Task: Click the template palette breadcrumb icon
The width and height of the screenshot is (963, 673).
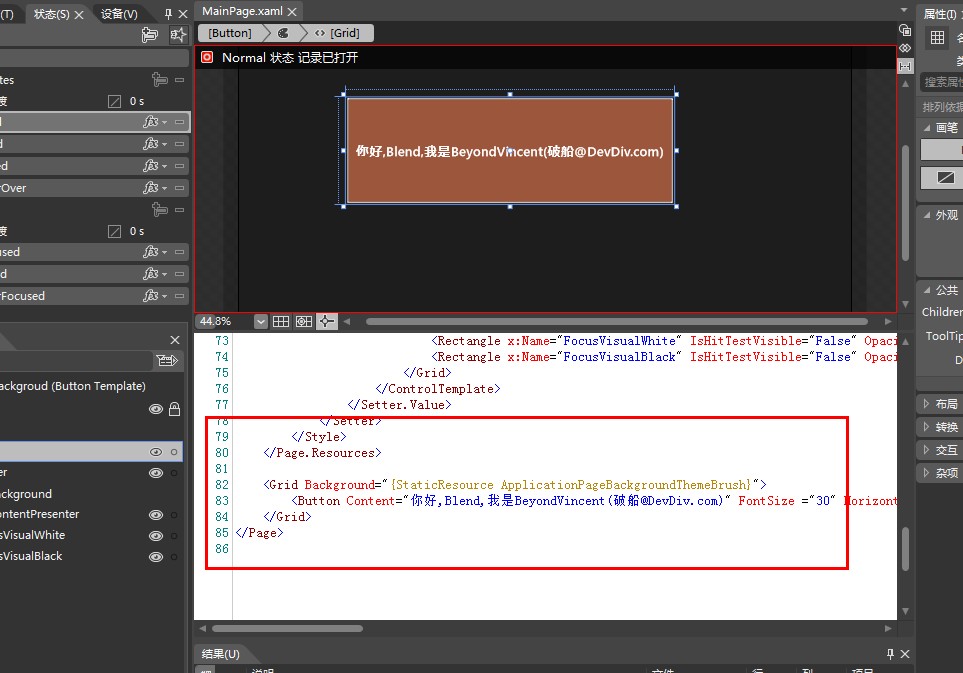Action: point(283,33)
